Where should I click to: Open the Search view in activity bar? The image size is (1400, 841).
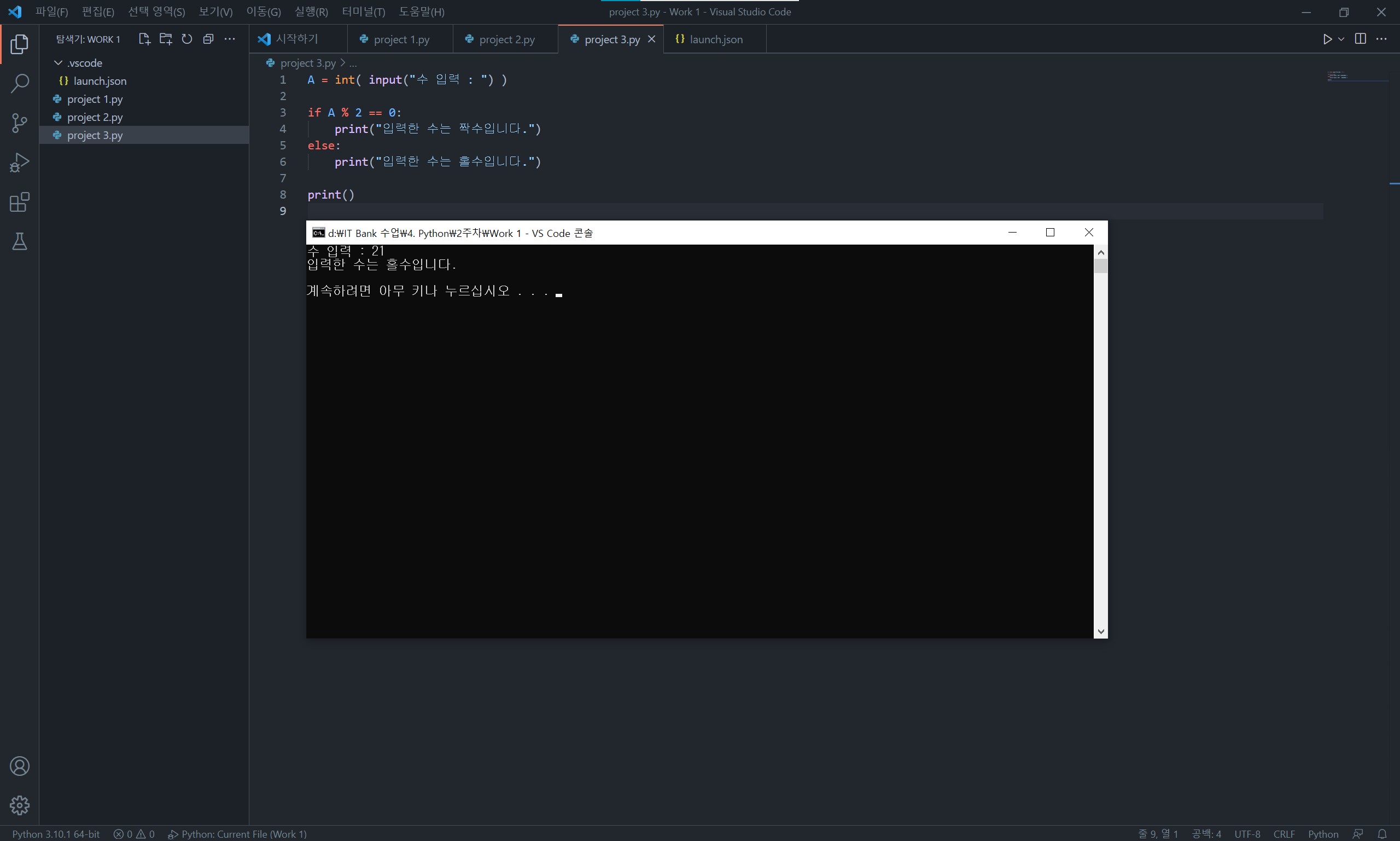(19, 83)
